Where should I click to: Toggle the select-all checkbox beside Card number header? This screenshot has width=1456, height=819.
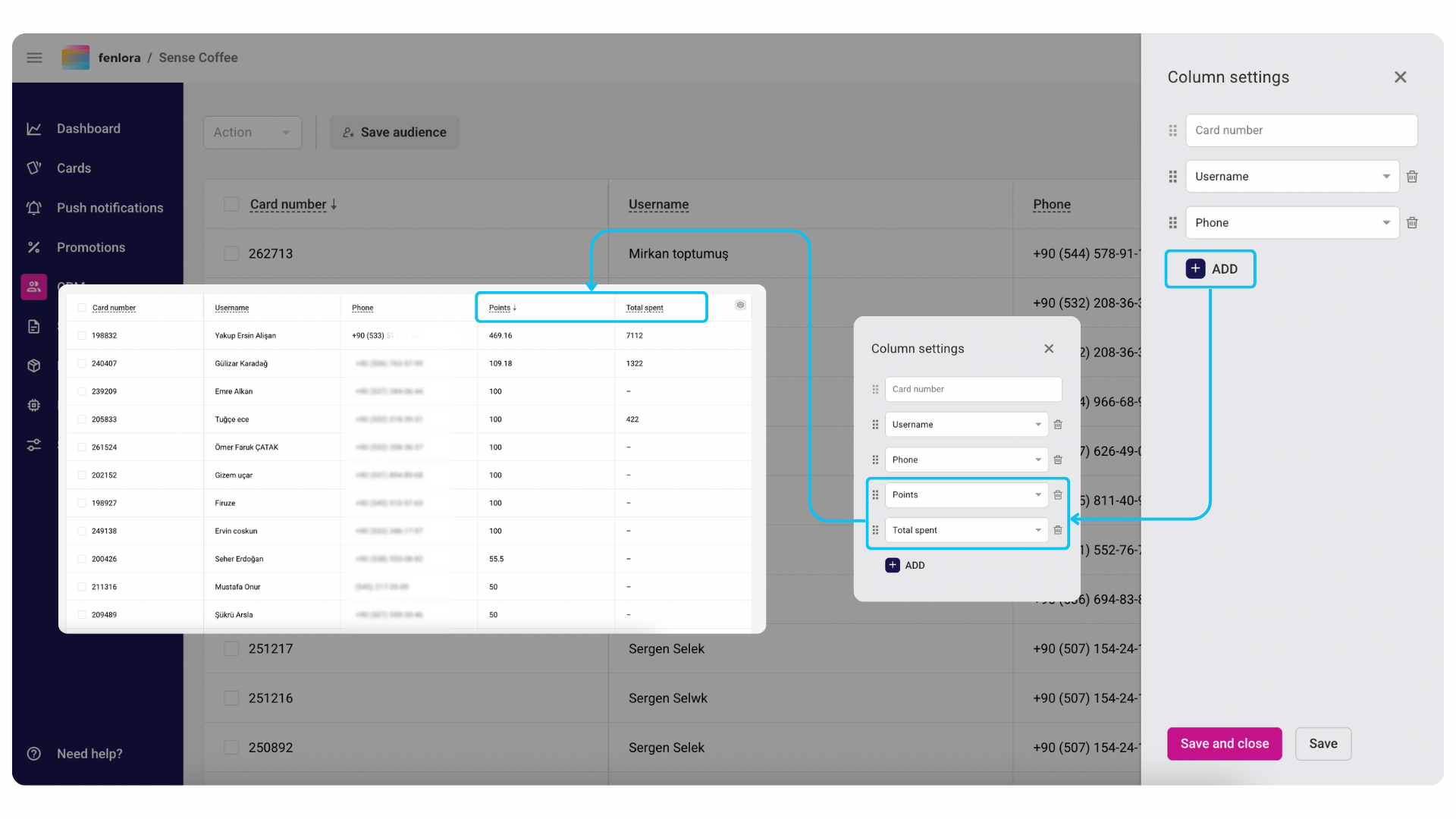[x=231, y=204]
